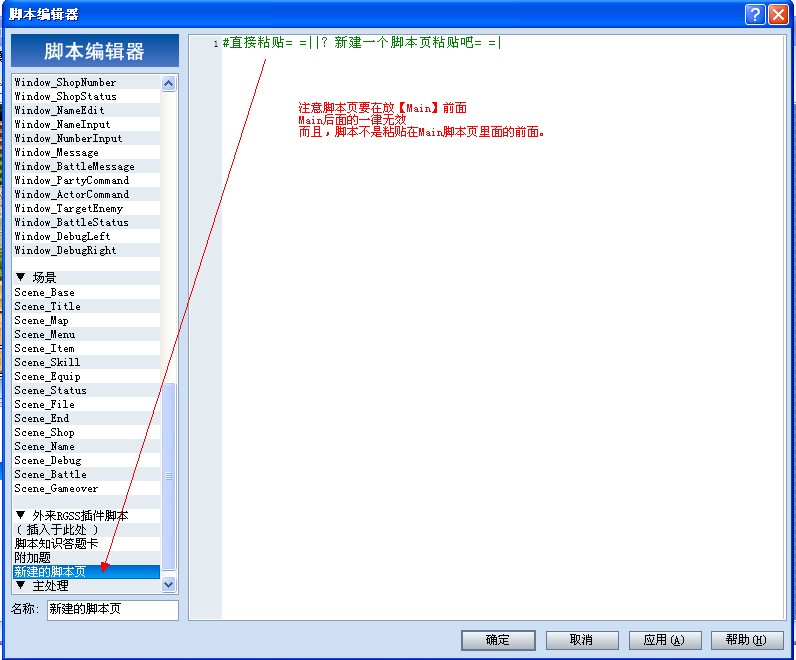This screenshot has width=796, height=660.
Task: Click the 确定 button
Action: (x=498, y=640)
